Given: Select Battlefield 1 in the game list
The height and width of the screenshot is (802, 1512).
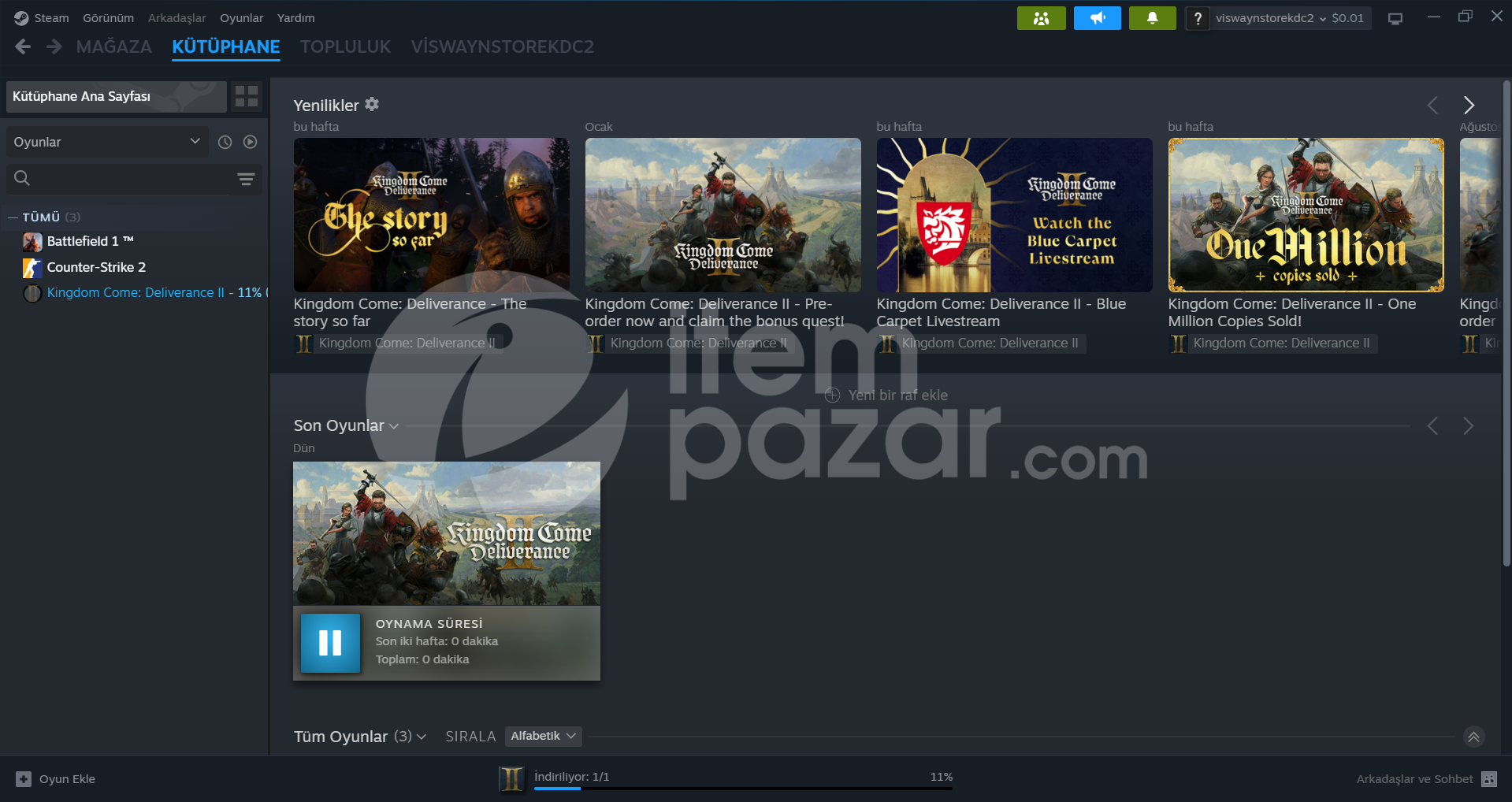Looking at the screenshot, I should [90, 241].
